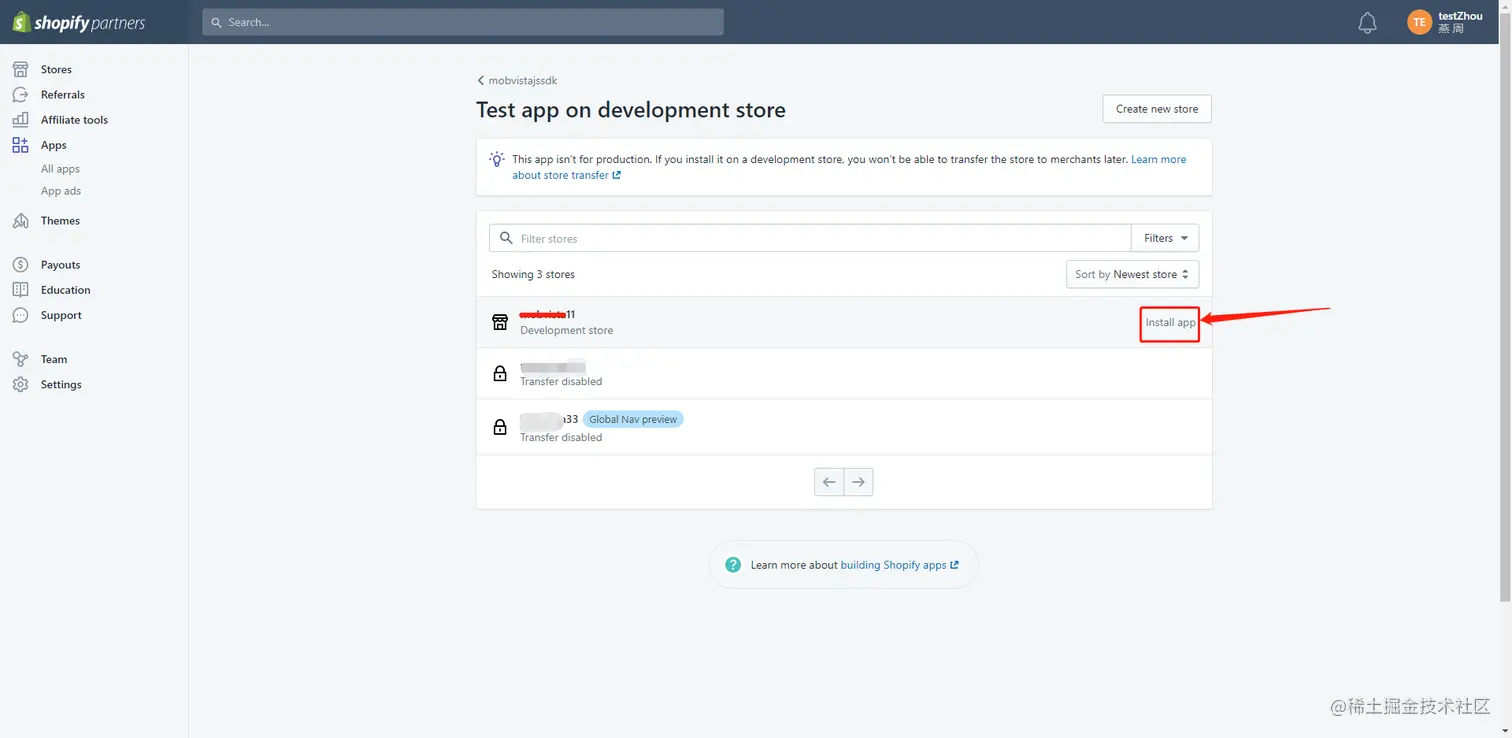Image resolution: width=1512 pixels, height=738 pixels.
Task: Click the Development store row label
Action: click(x=567, y=330)
